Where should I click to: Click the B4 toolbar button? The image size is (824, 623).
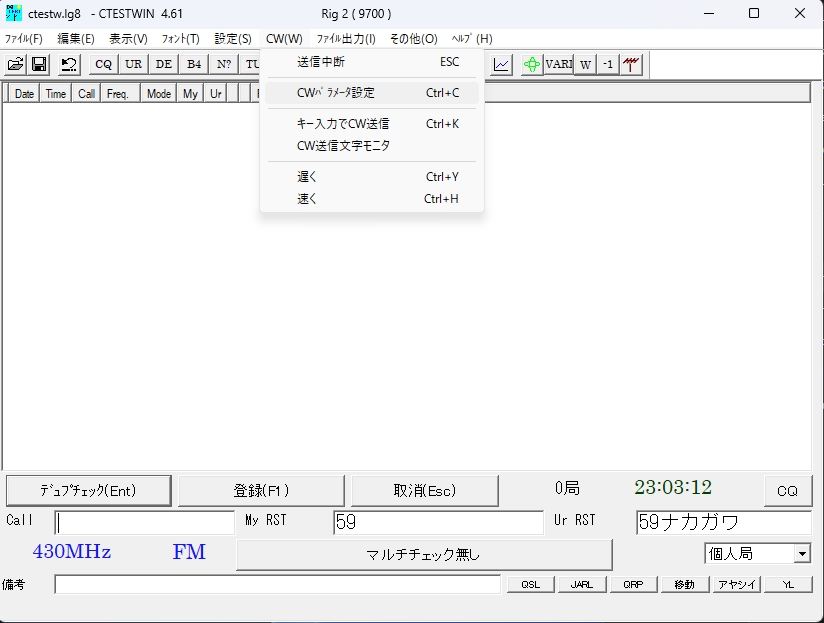tap(194, 64)
